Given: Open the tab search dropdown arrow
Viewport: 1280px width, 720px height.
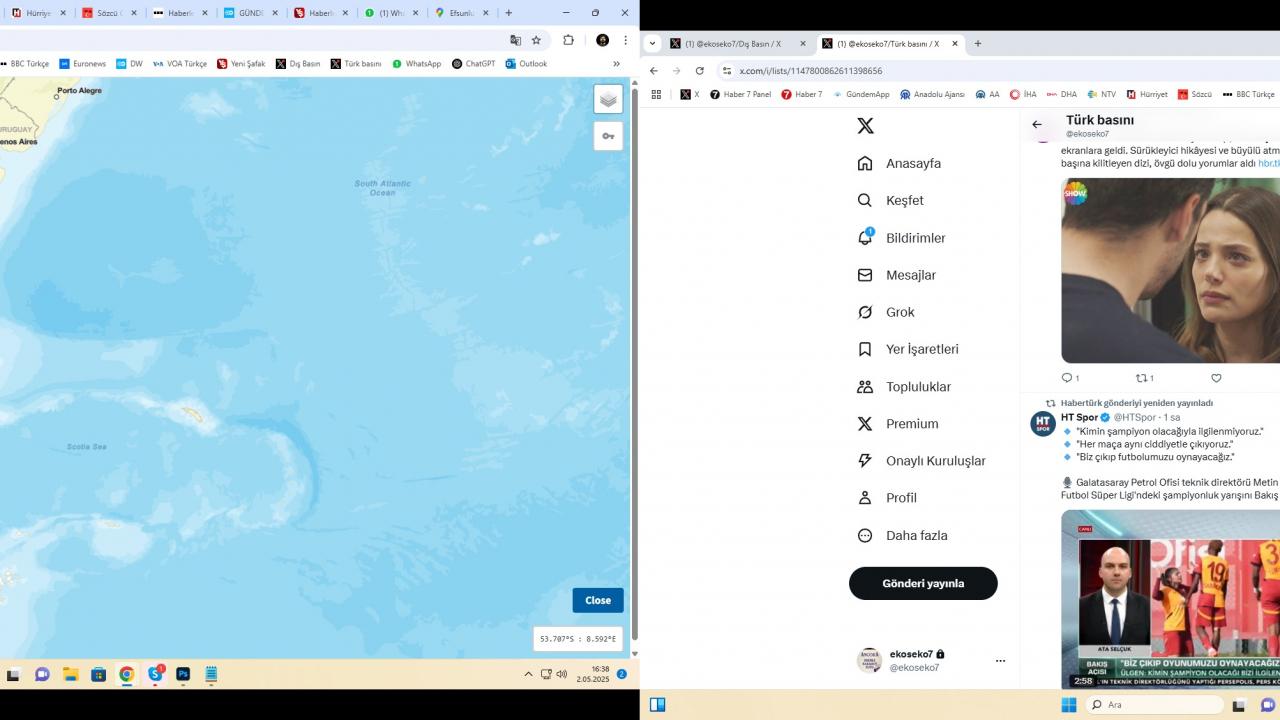Looking at the screenshot, I should pos(653,43).
